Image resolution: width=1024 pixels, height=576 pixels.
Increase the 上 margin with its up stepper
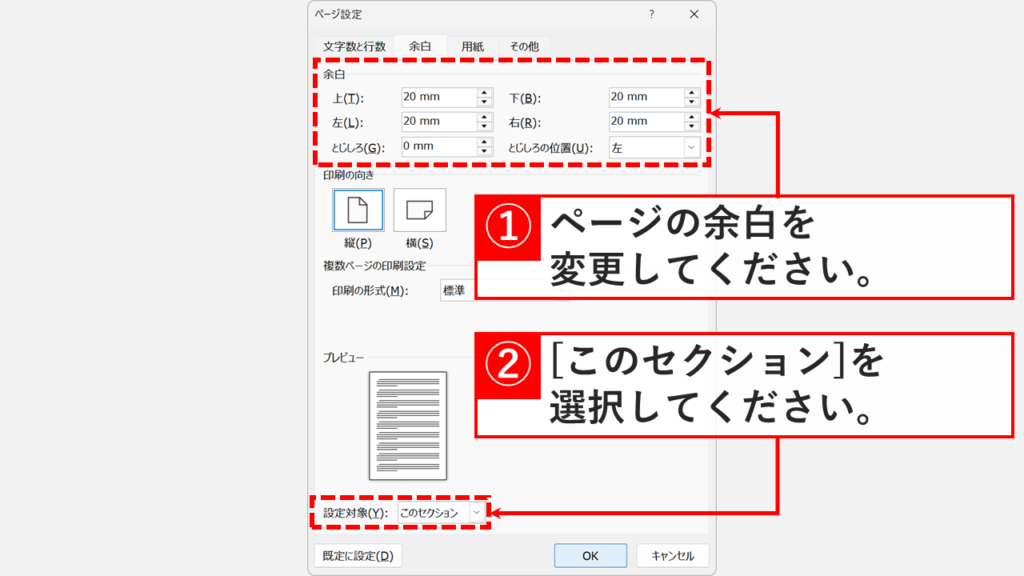pos(485,92)
